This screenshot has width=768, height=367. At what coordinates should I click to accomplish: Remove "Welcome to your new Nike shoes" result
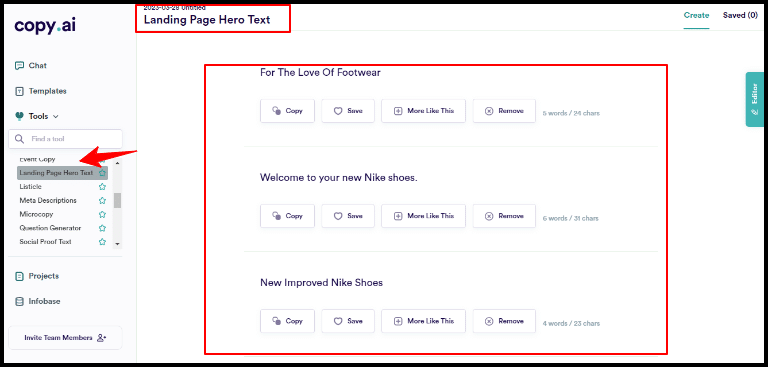click(504, 216)
